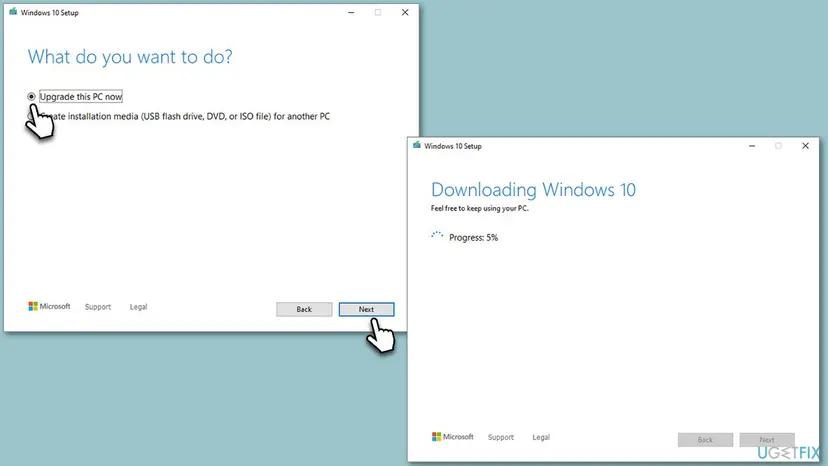This screenshot has height=466, width=828.
Task: Click the disabled Next button in the Downloading window
Action: click(767, 440)
